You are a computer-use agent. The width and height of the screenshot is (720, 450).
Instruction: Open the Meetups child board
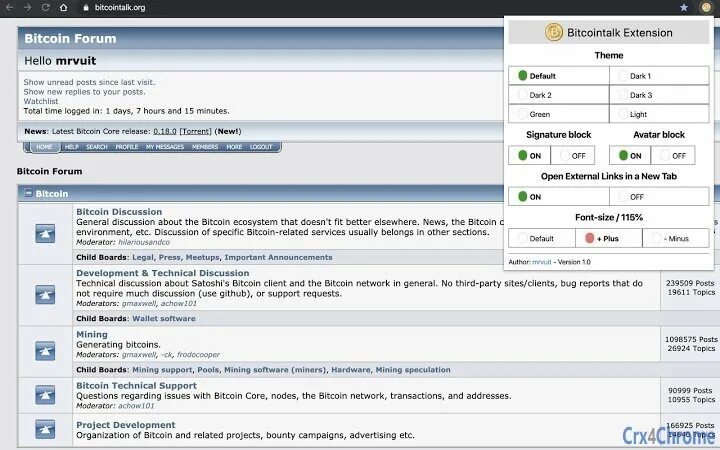tap(202, 257)
